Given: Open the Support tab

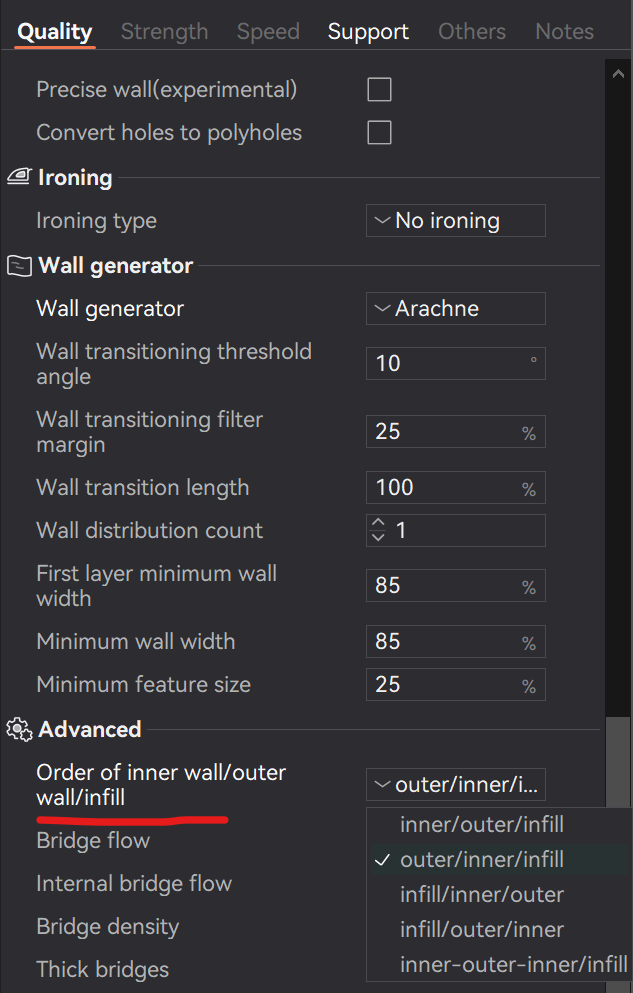Looking at the screenshot, I should click(x=368, y=31).
